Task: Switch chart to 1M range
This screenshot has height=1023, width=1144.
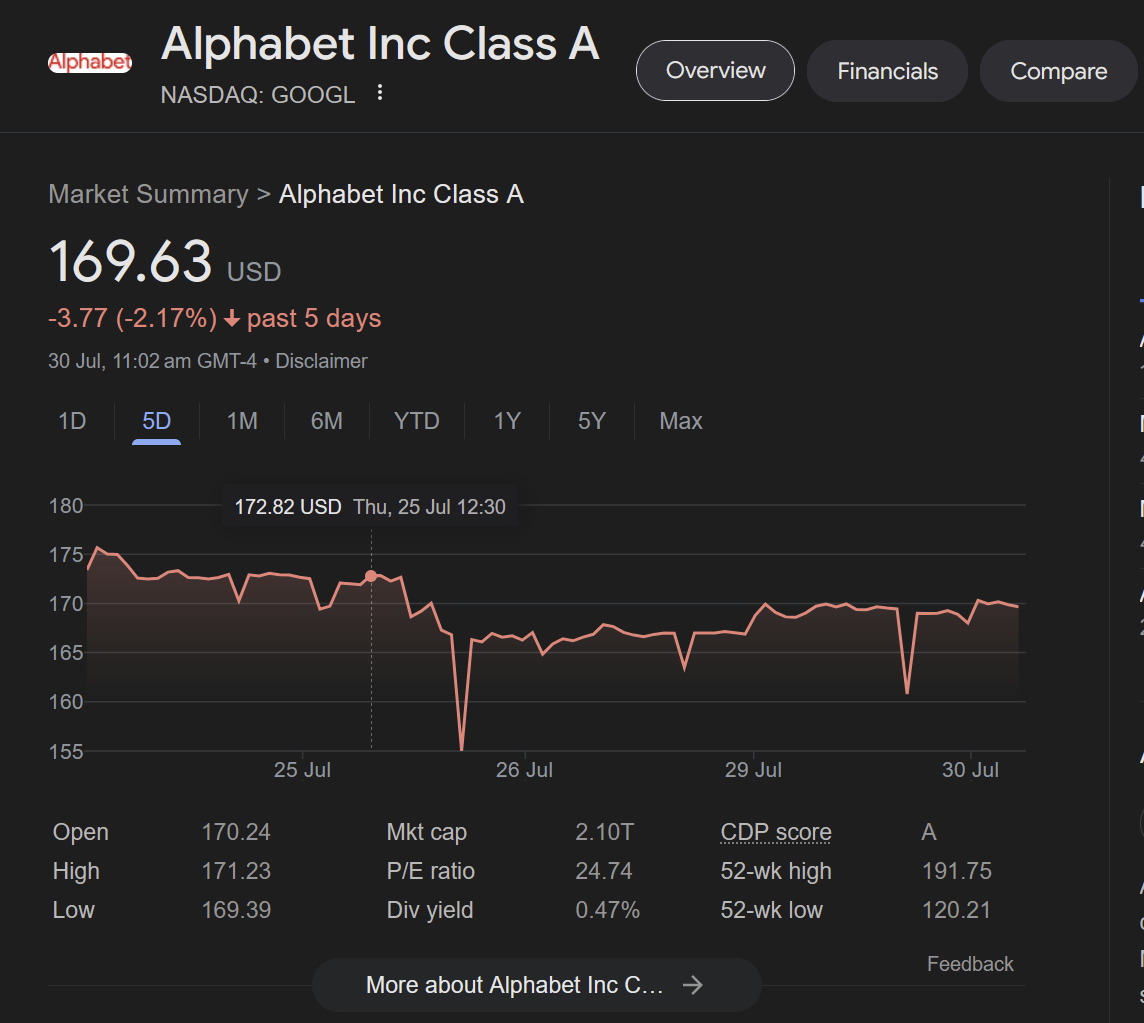Action: (x=241, y=421)
